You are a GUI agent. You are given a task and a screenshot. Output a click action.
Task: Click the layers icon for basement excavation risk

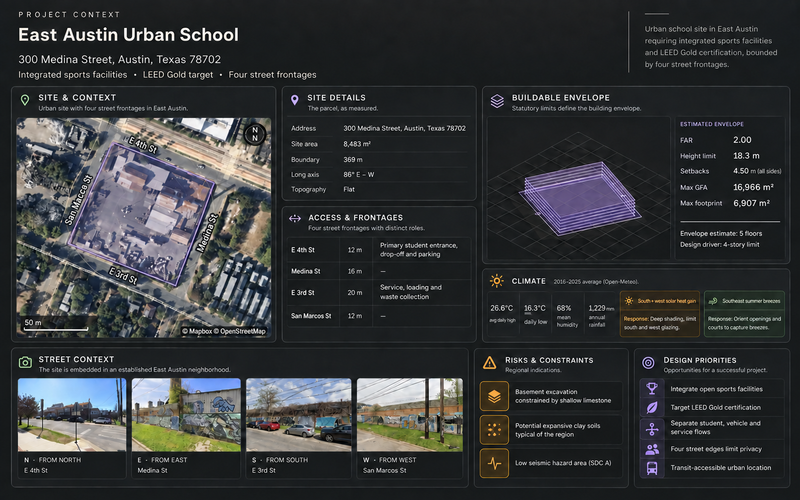point(494,396)
